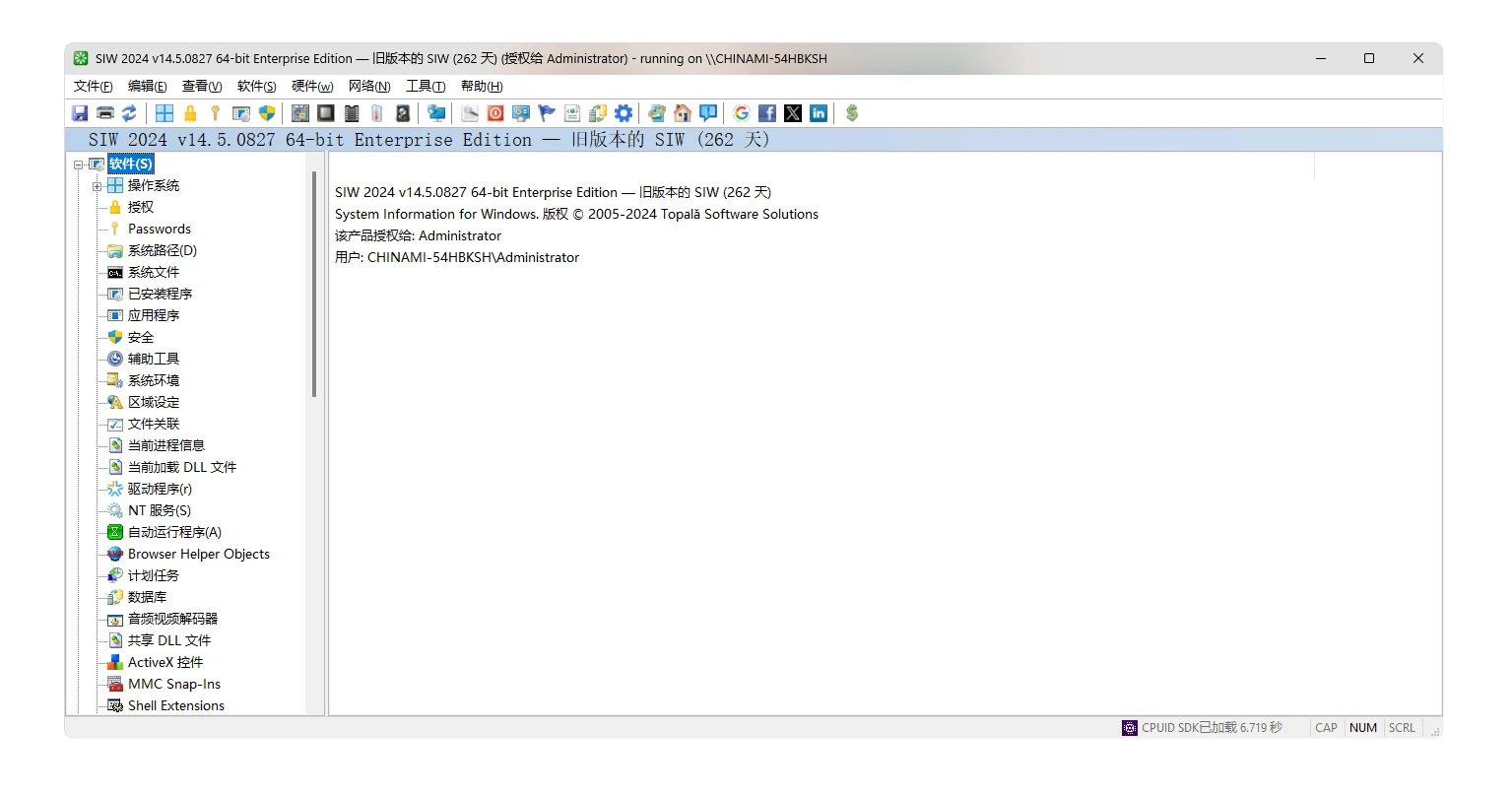This screenshot has height=796, width=1512.
Task: Click the CPU chip toolbar icon
Action: tap(326, 113)
